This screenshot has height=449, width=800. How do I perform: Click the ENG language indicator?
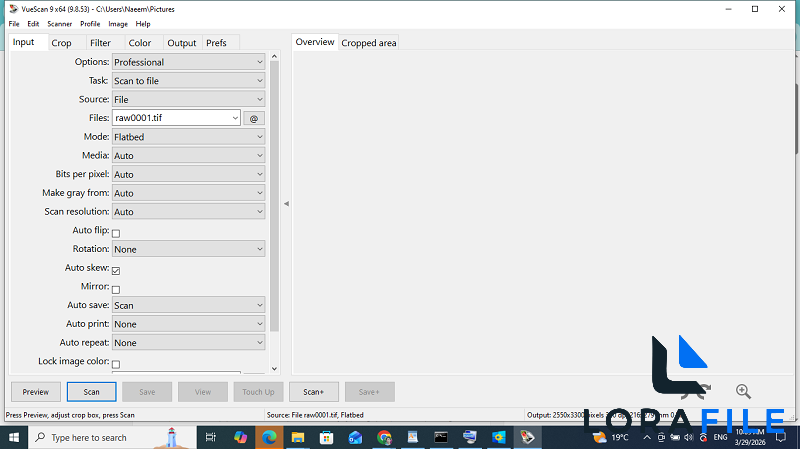[720, 437]
